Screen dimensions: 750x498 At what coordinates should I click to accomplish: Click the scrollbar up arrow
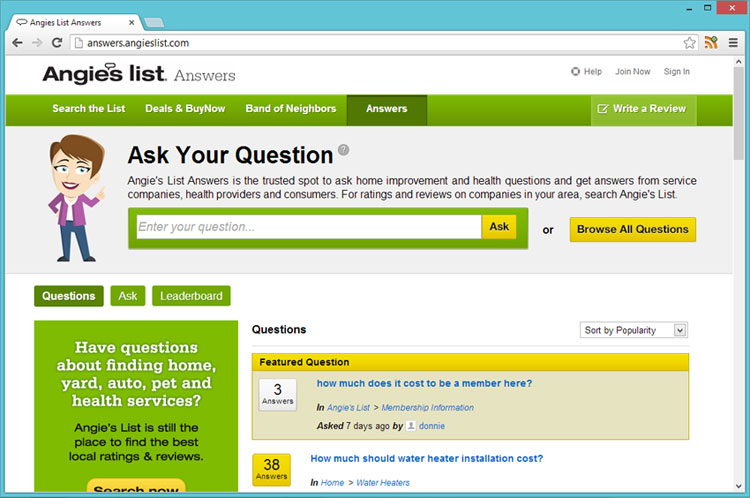(x=739, y=61)
